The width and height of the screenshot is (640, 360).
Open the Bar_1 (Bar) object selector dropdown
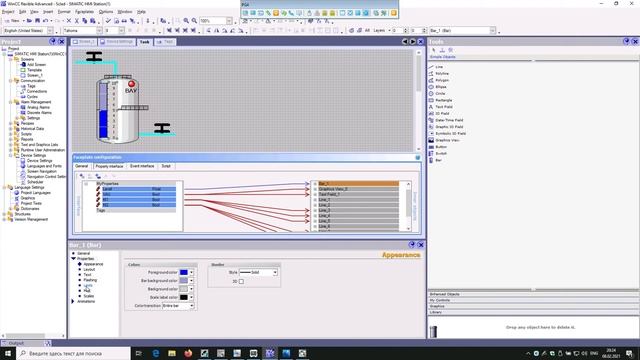pos(493,31)
